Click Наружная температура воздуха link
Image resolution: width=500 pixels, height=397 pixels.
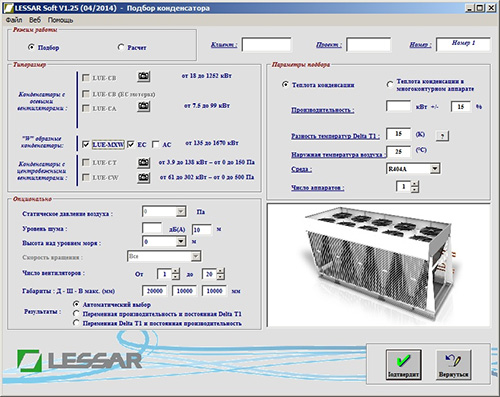338,155
